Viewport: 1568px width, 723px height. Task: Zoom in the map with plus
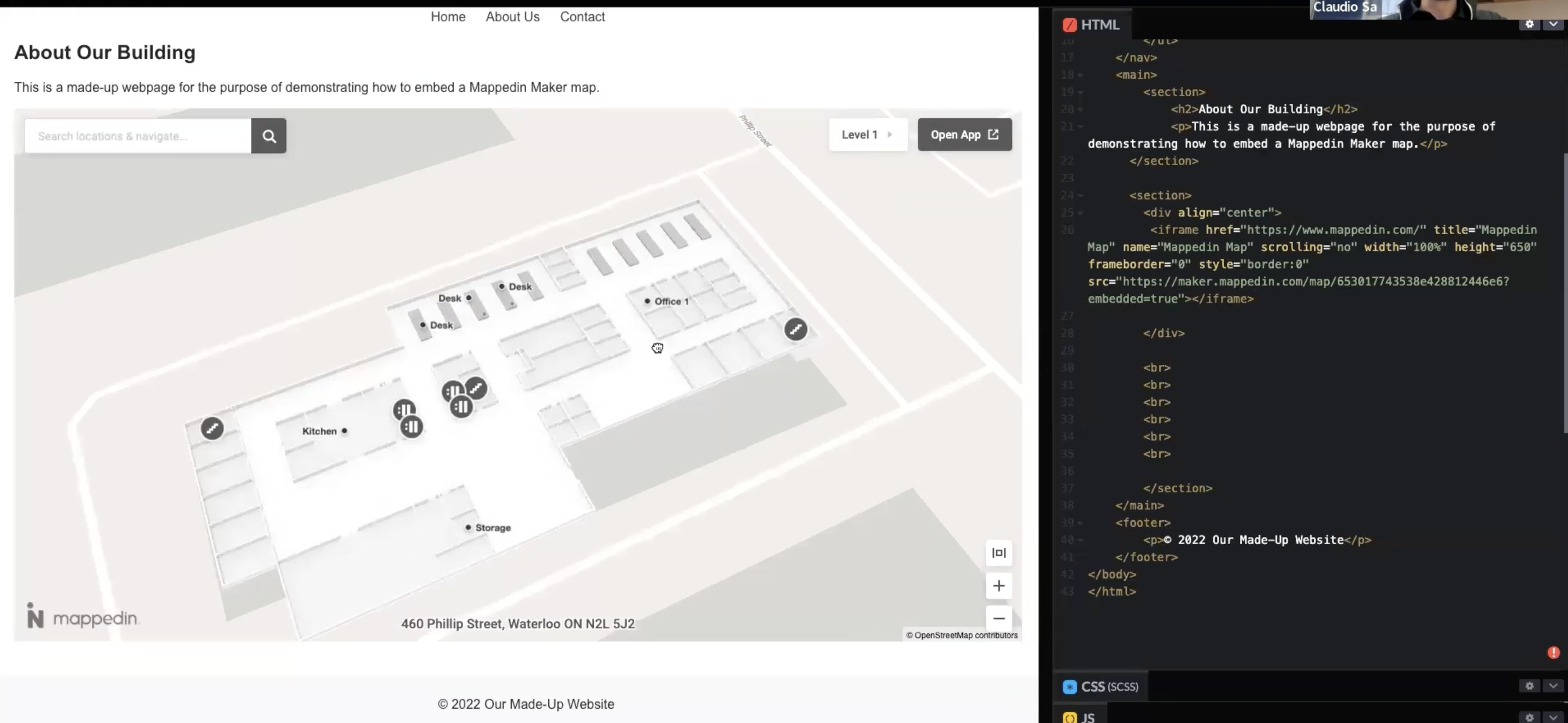tap(998, 586)
